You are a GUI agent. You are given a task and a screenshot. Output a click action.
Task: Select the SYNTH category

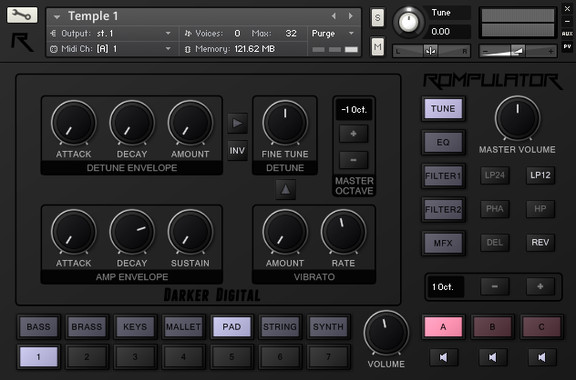[x=328, y=327]
